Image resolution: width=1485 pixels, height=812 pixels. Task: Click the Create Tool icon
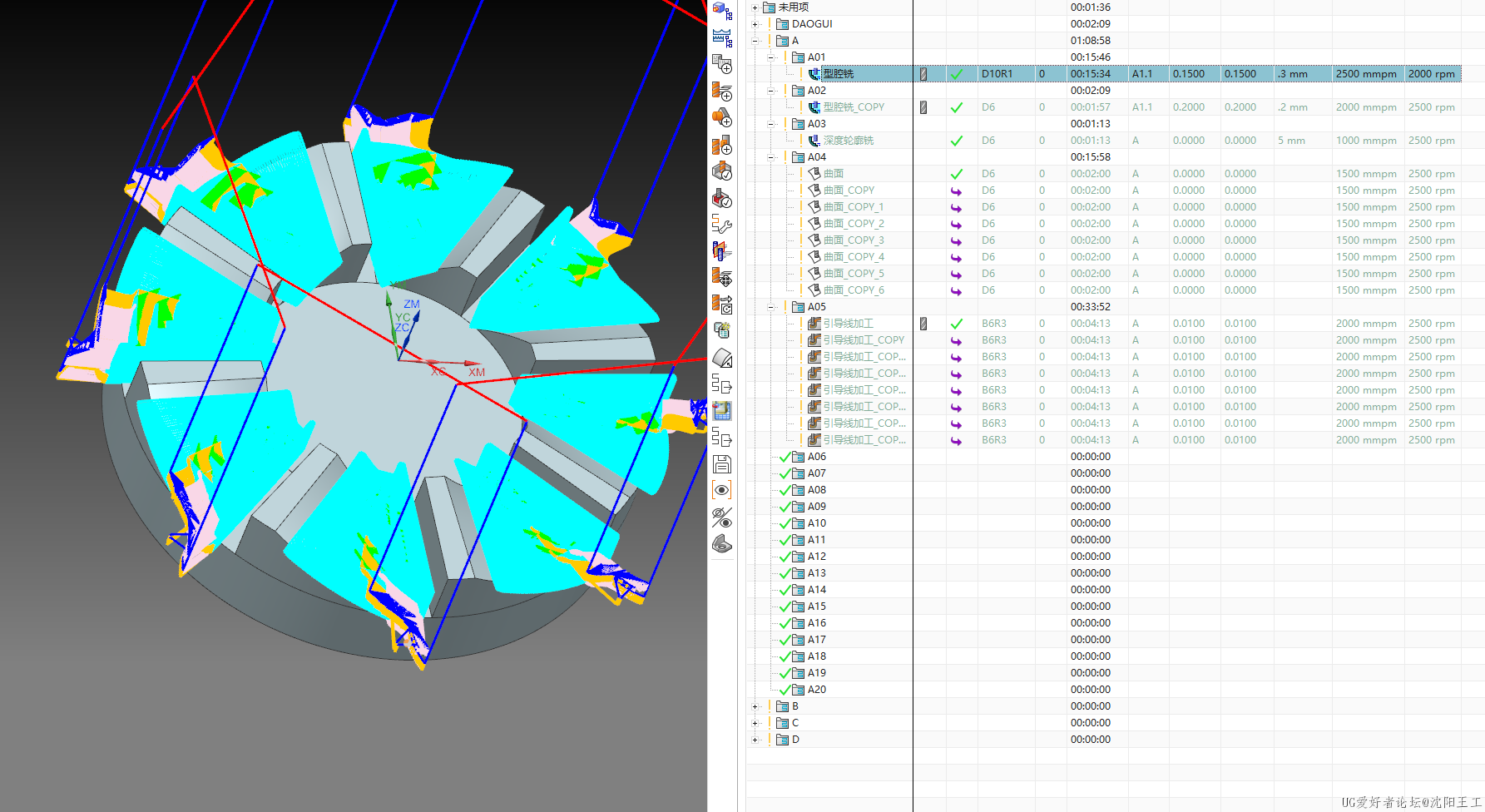point(722,91)
